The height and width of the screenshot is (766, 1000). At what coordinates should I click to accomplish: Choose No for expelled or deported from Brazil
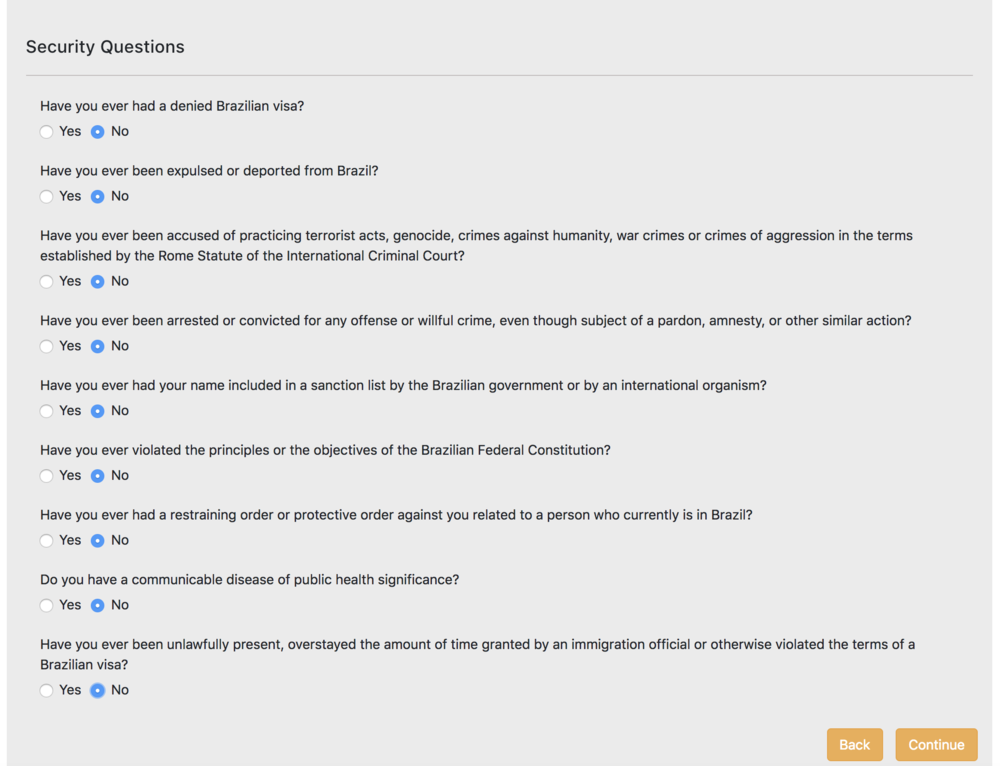click(98, 197)
